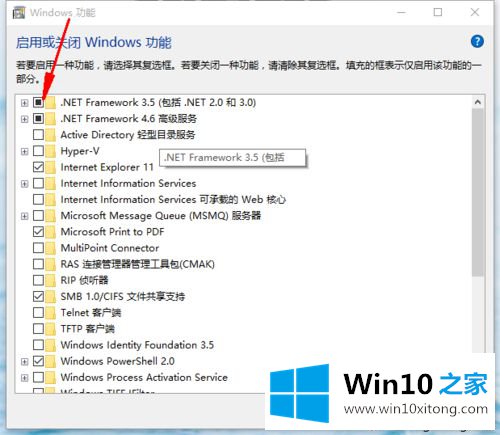Toggle the .NET Framework 4.6 checkbox

point(38,119)
